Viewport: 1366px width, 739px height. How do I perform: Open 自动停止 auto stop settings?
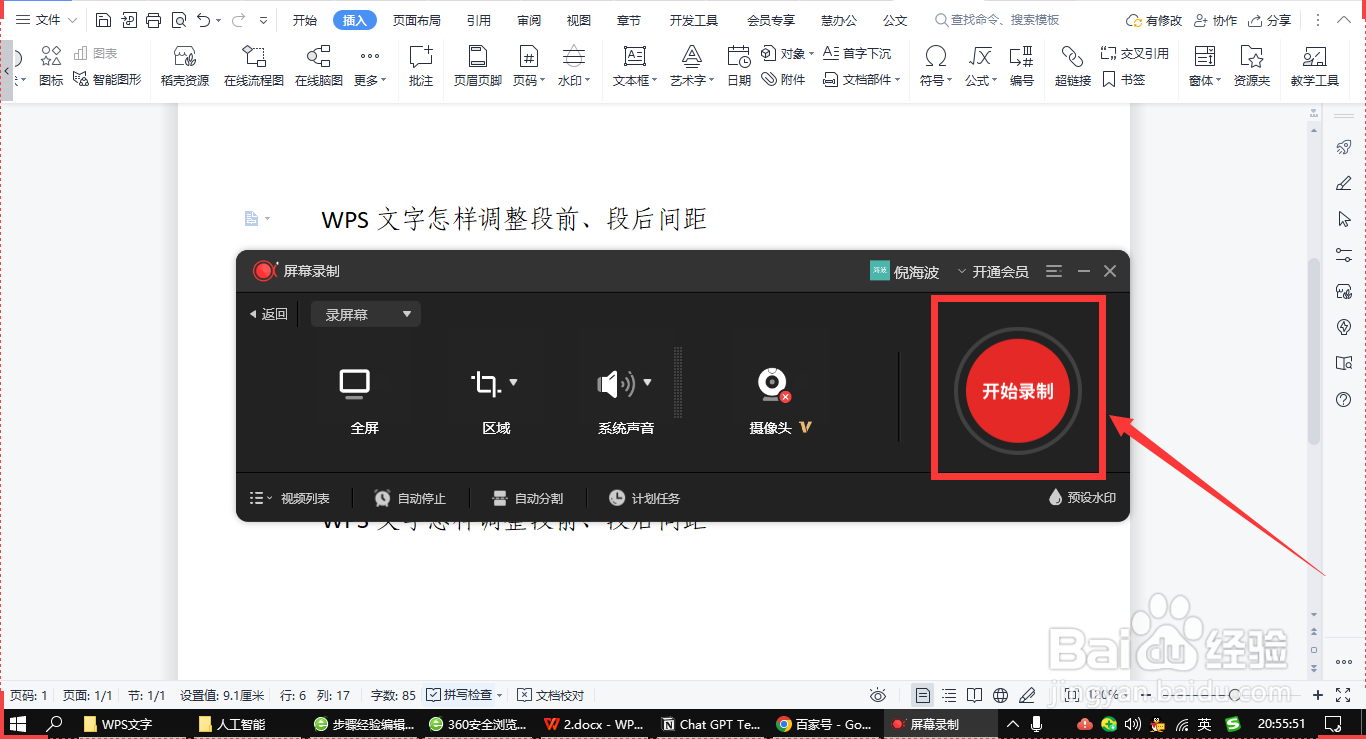(410, 498)
